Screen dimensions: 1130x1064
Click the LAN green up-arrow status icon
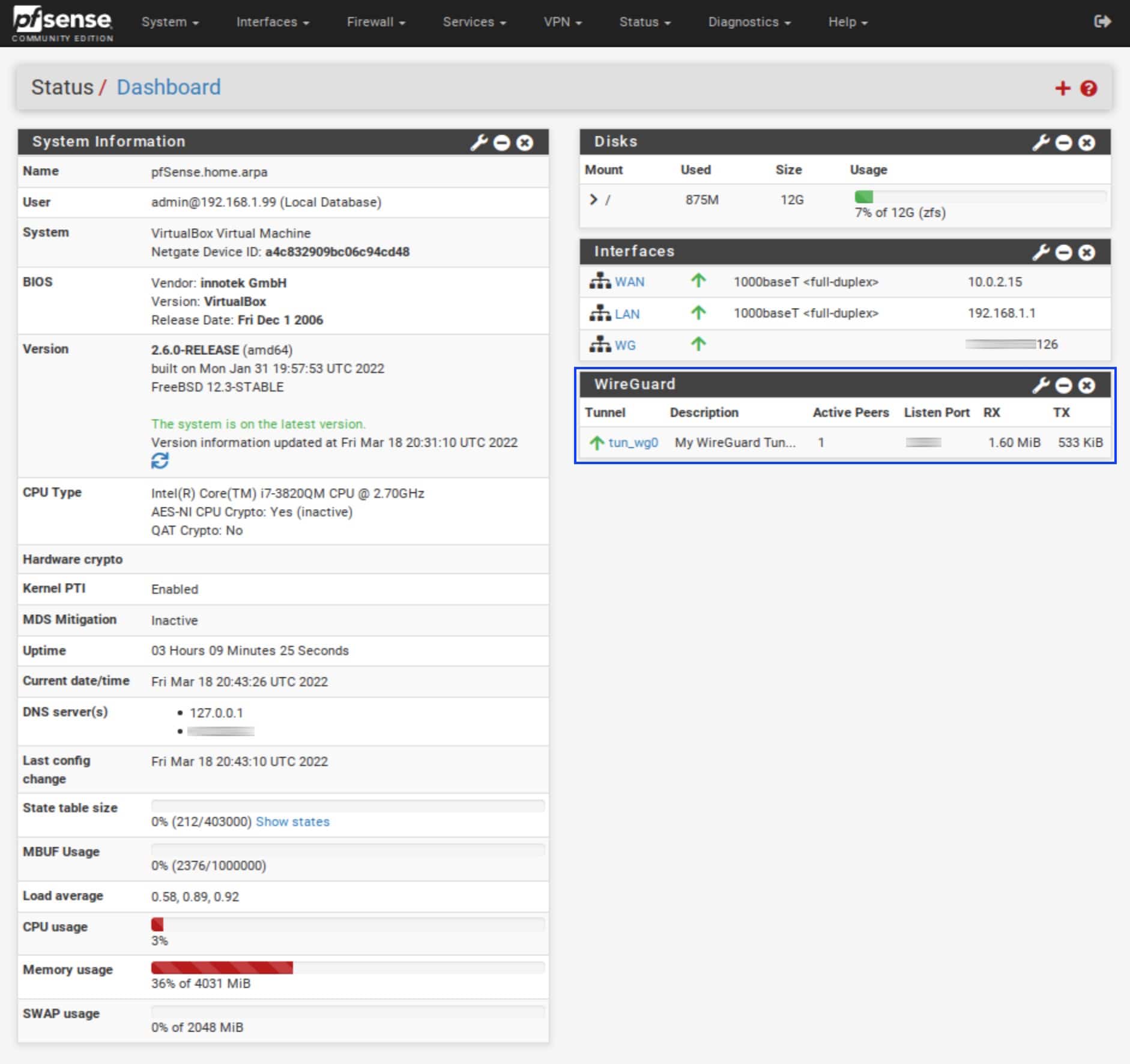tap(698, 312)
